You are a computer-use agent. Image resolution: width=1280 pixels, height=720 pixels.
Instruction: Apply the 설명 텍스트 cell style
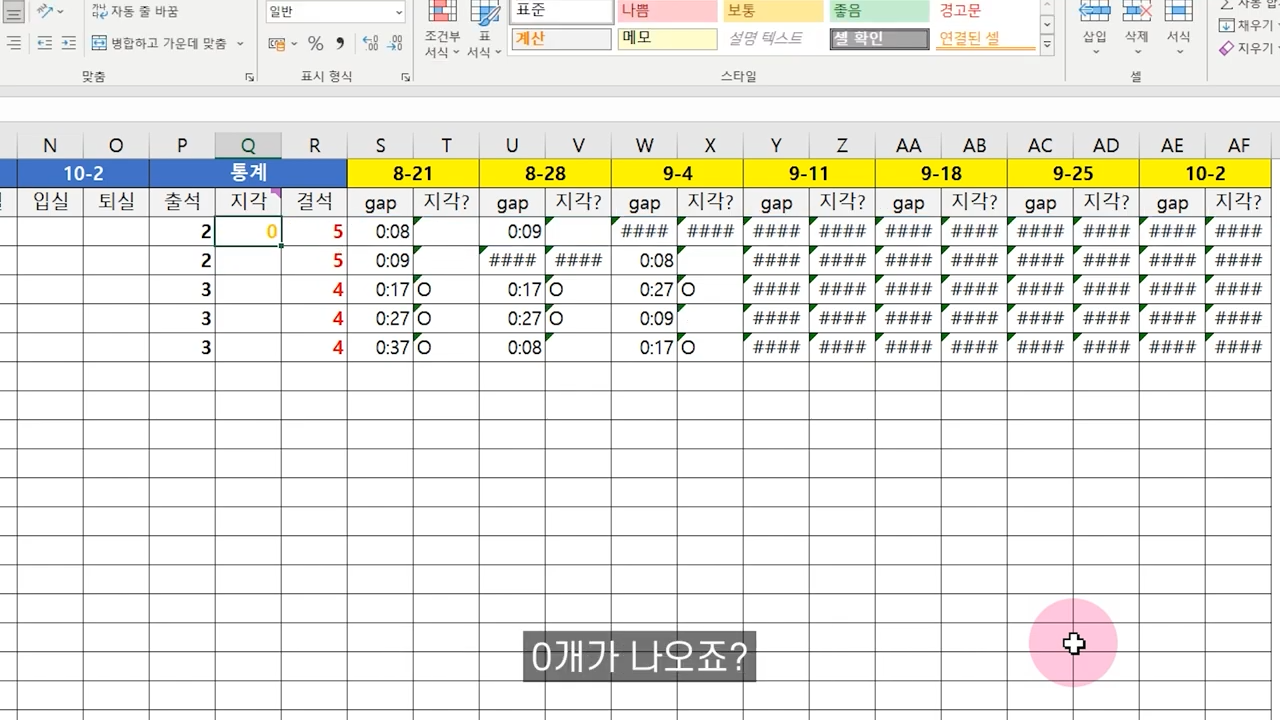(773, 39)
